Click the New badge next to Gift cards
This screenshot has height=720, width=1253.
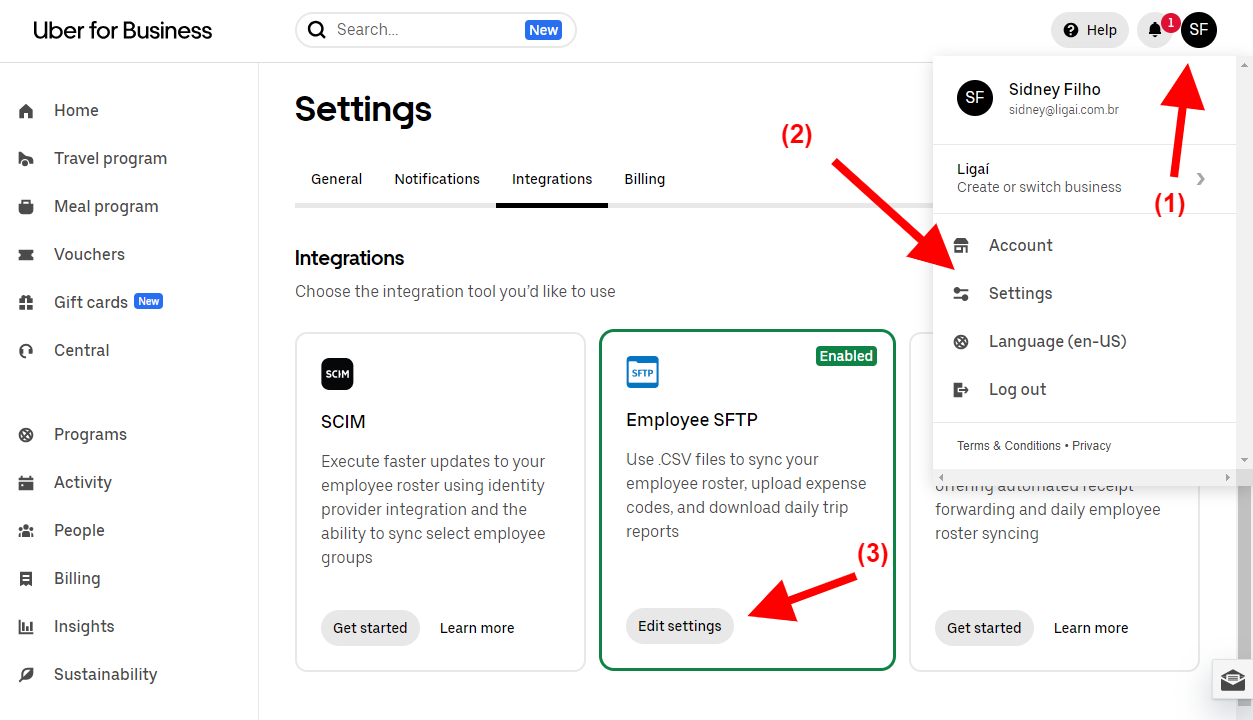click(148, 301)
